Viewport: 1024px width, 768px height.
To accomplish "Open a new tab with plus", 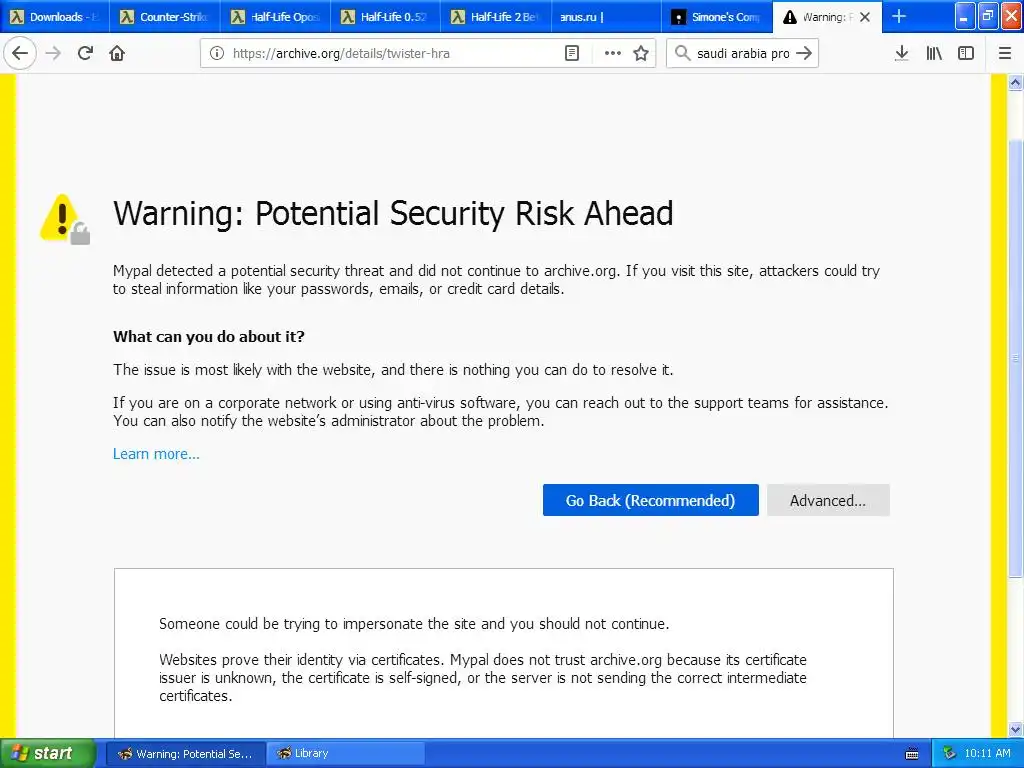I will [899, 16].
